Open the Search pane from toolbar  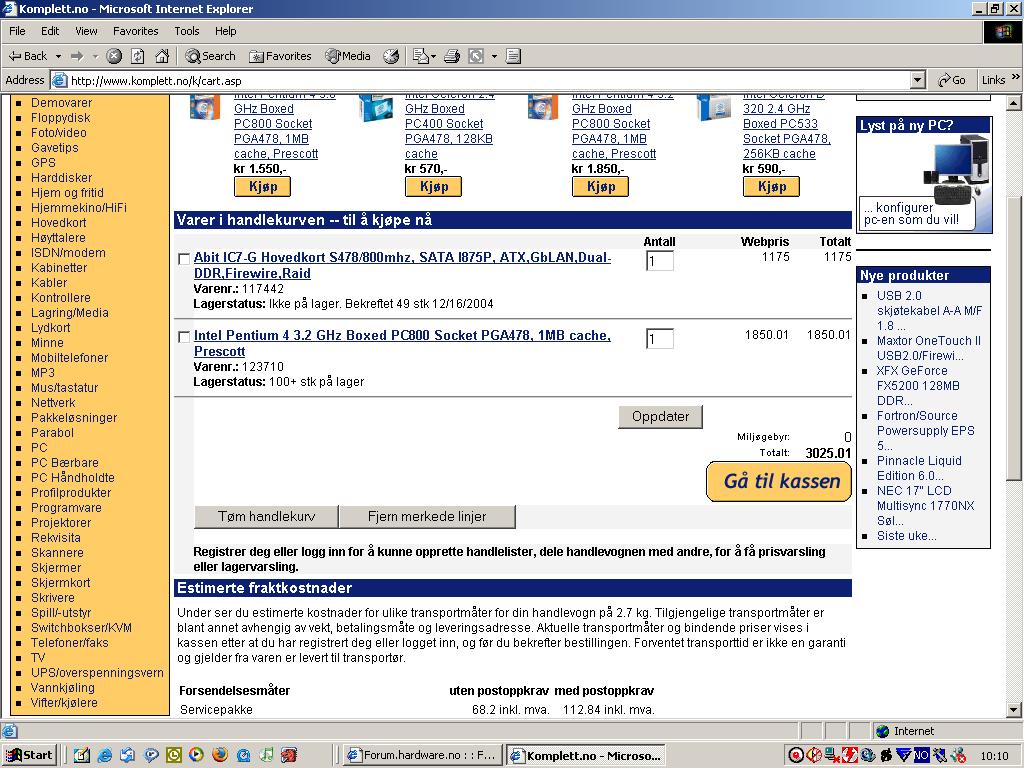[210, 56]
